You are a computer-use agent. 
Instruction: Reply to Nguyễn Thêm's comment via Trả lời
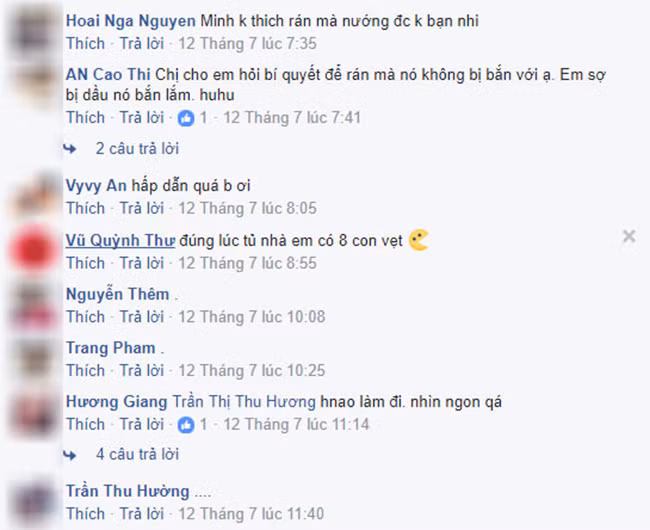[x=142, y=317]
